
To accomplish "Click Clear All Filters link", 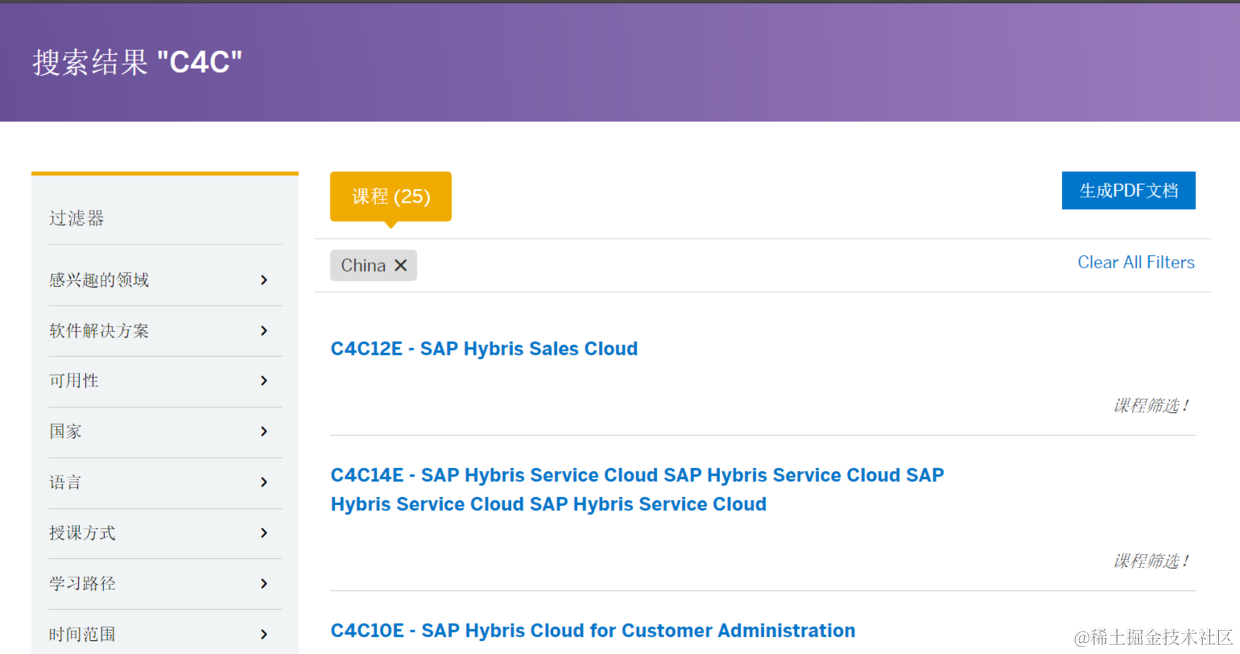I will tap(1135, 262).
